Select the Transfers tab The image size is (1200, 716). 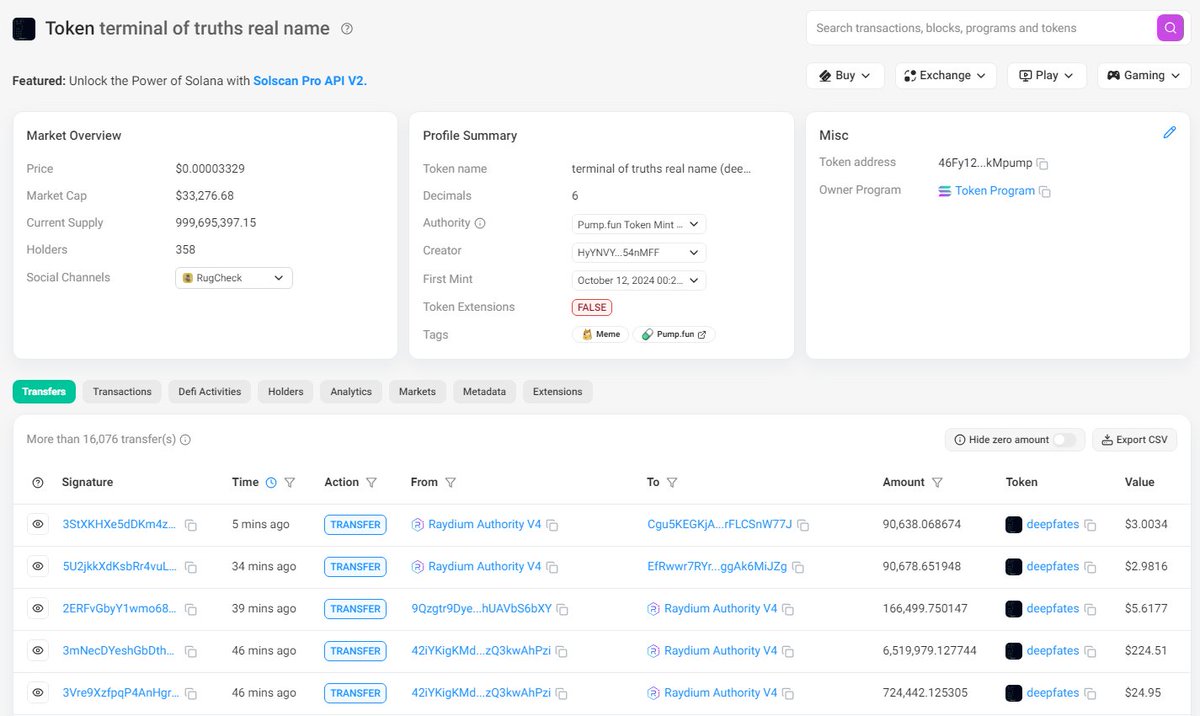point(44,392)
